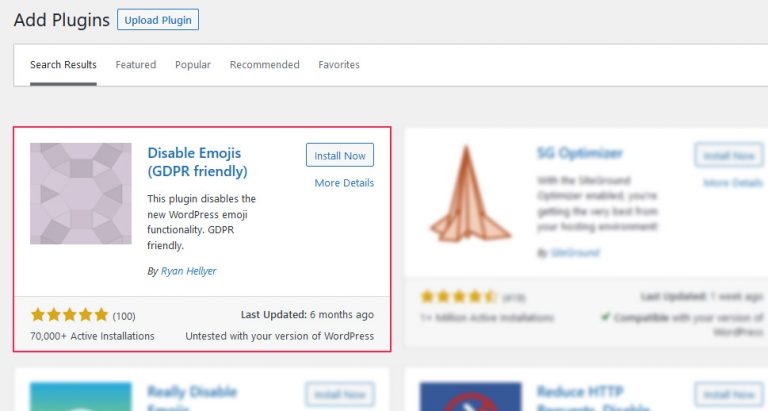The height and width of the screenshot is (411, 768).
Task: Switch to the Featured tab
Action: 136,65
